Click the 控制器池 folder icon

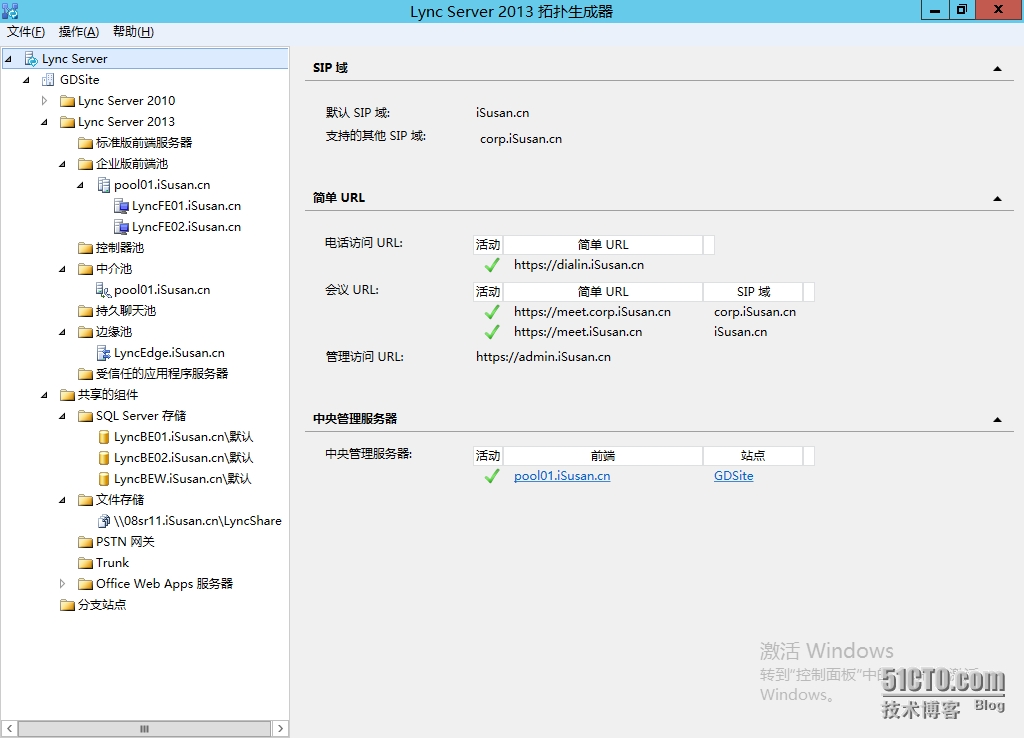(85, 248)
